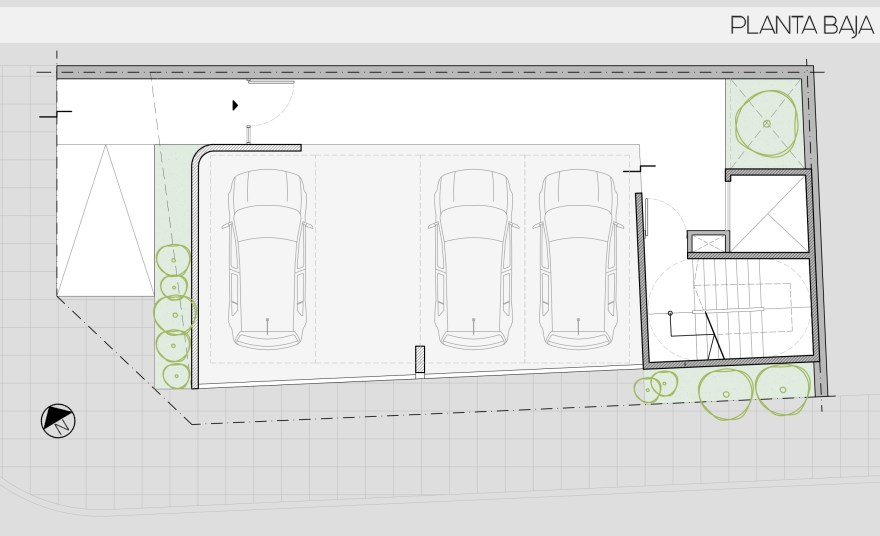Screen dimensions: 880x536
Task: Click the PLANTA BAJA title text
Action: [802, 25]
